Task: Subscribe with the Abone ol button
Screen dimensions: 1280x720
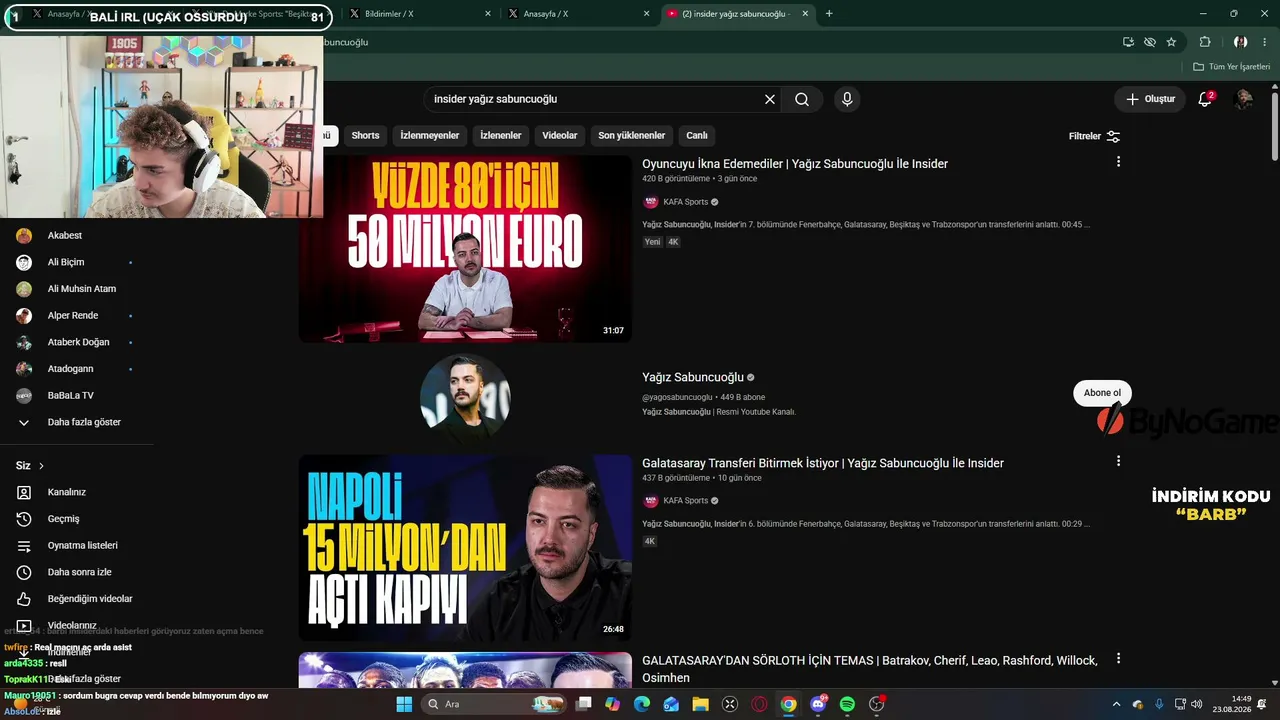Action: pos(1102,393)
